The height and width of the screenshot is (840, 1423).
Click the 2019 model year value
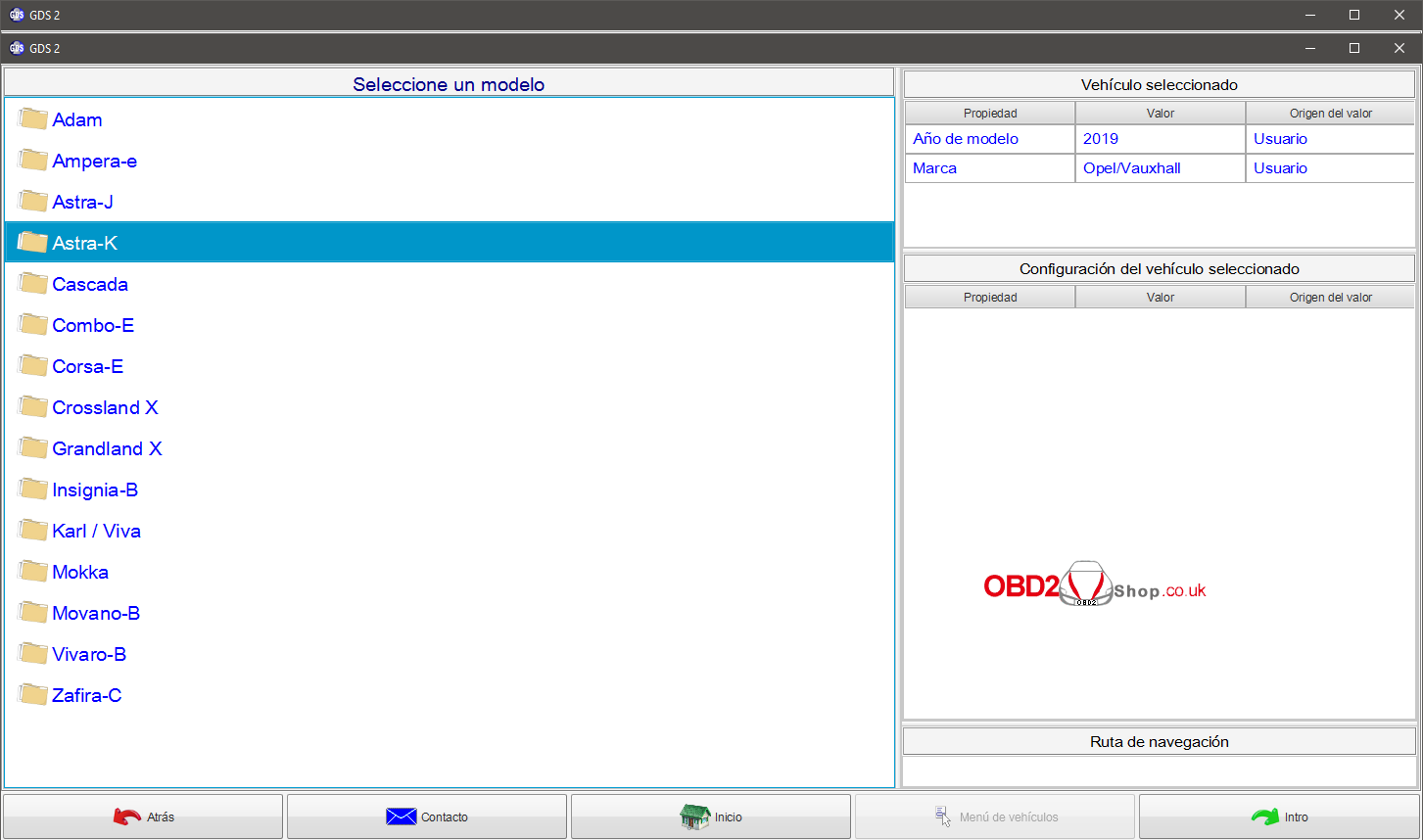click(x=1101, y=139)
